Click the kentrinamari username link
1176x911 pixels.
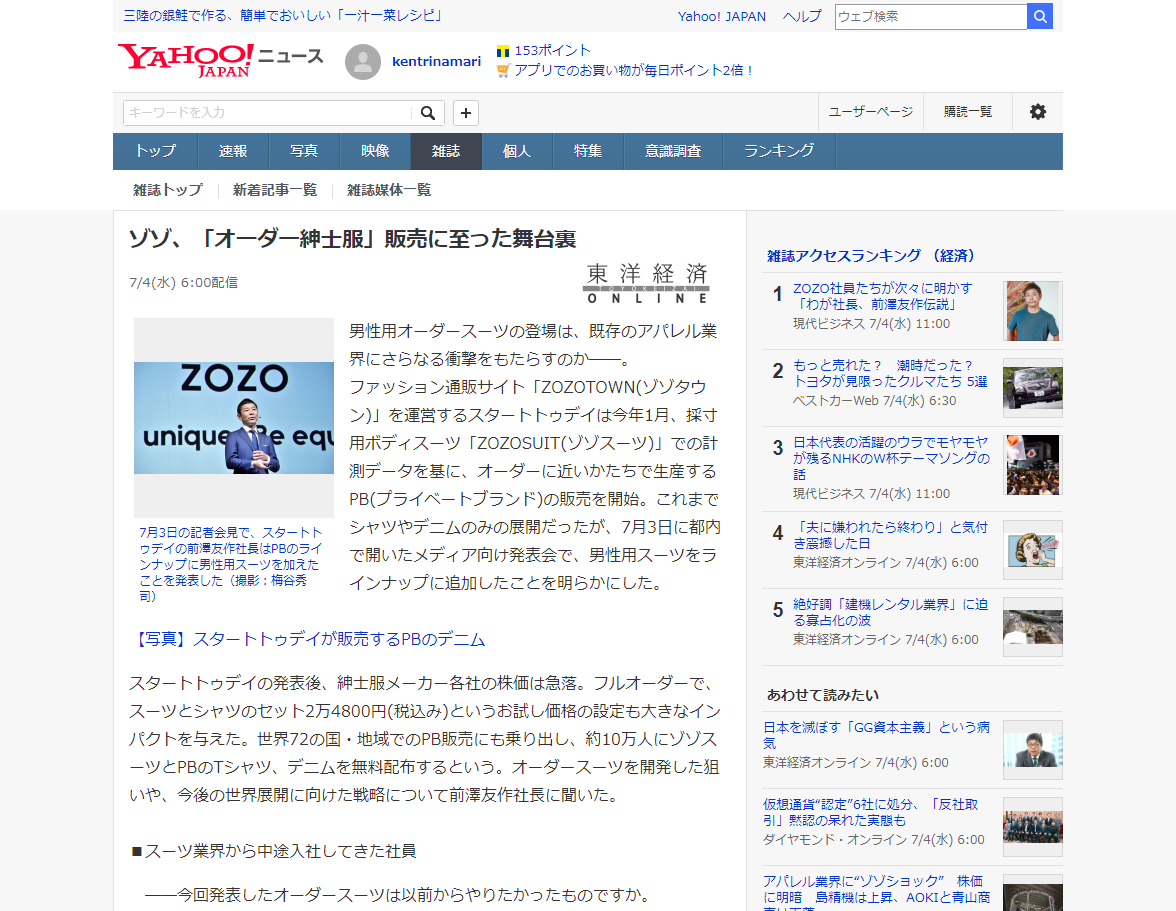point(436,61)
